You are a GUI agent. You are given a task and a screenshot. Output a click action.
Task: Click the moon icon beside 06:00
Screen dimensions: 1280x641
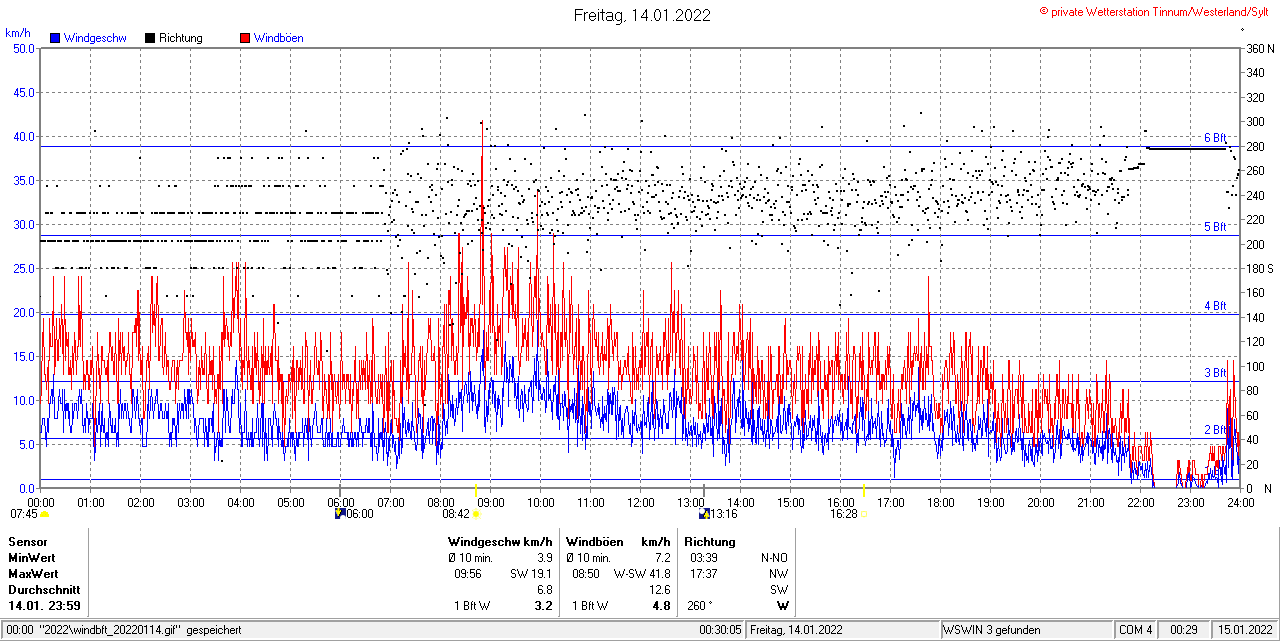click(x=340, y=513)
